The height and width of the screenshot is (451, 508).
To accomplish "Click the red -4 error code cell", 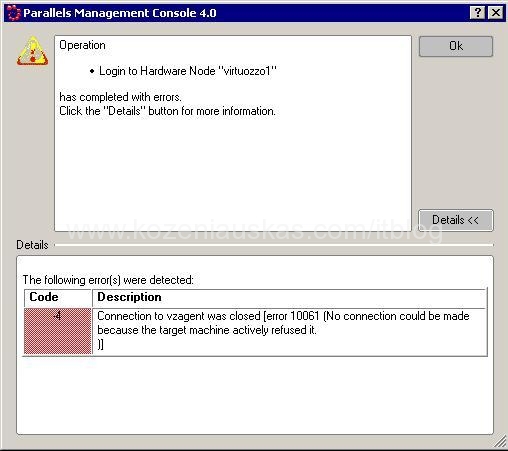I will point(58,331).
